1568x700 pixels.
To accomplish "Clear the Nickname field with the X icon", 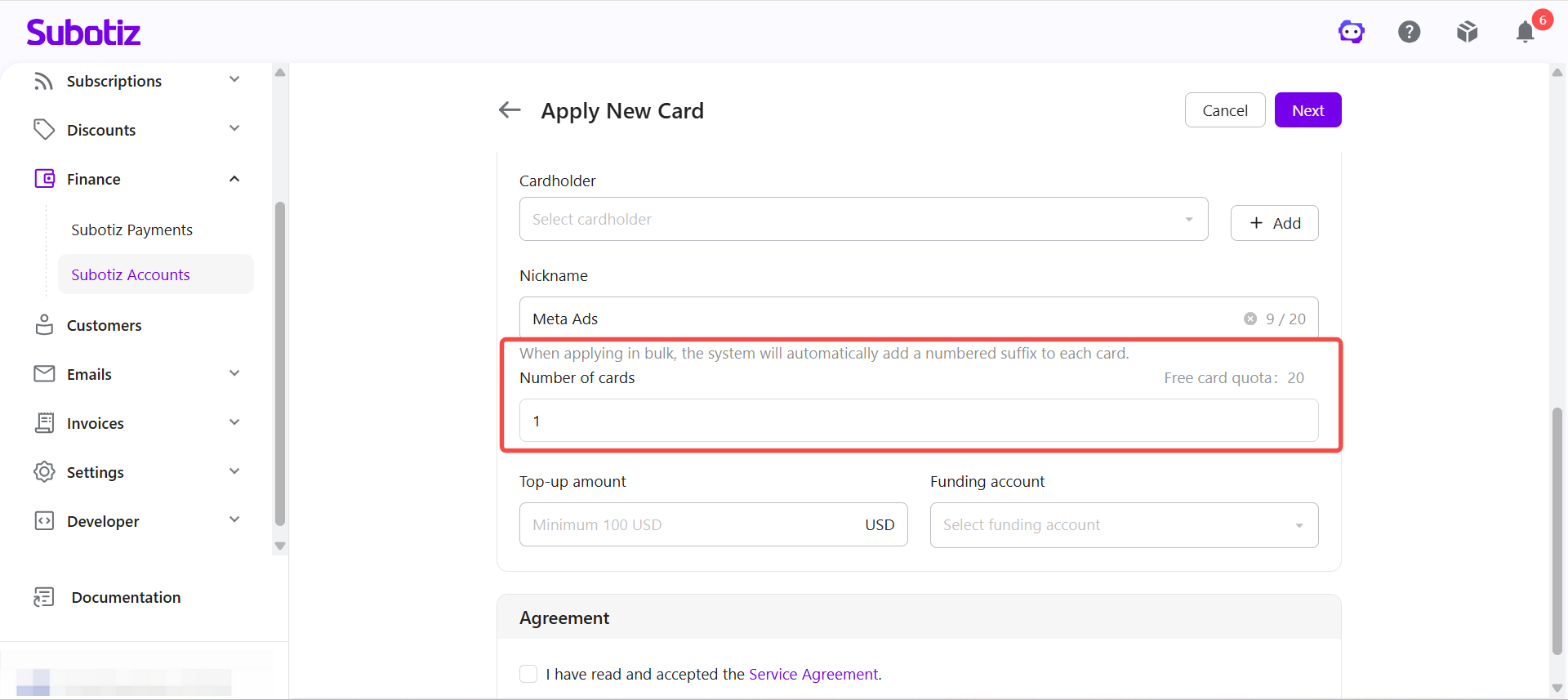I will (1250, 319).
